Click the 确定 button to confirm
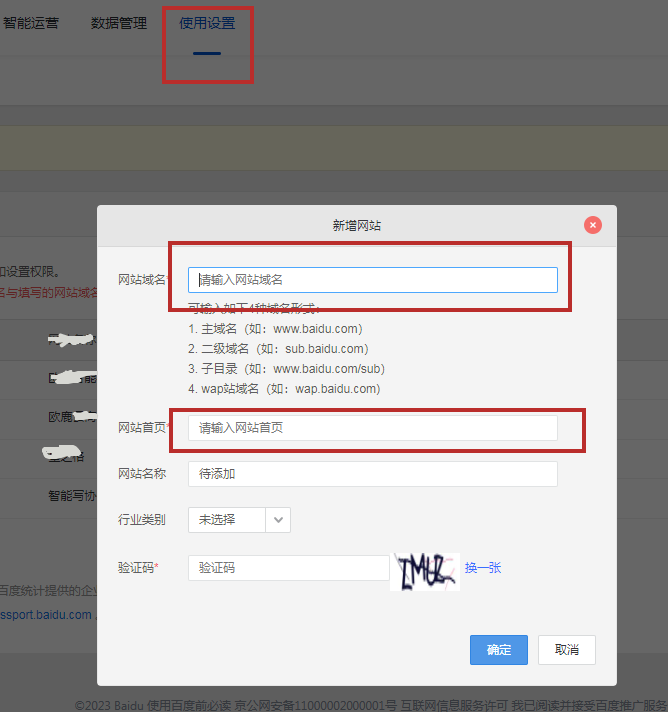This screenshot has height=712, width=668. 498,650
